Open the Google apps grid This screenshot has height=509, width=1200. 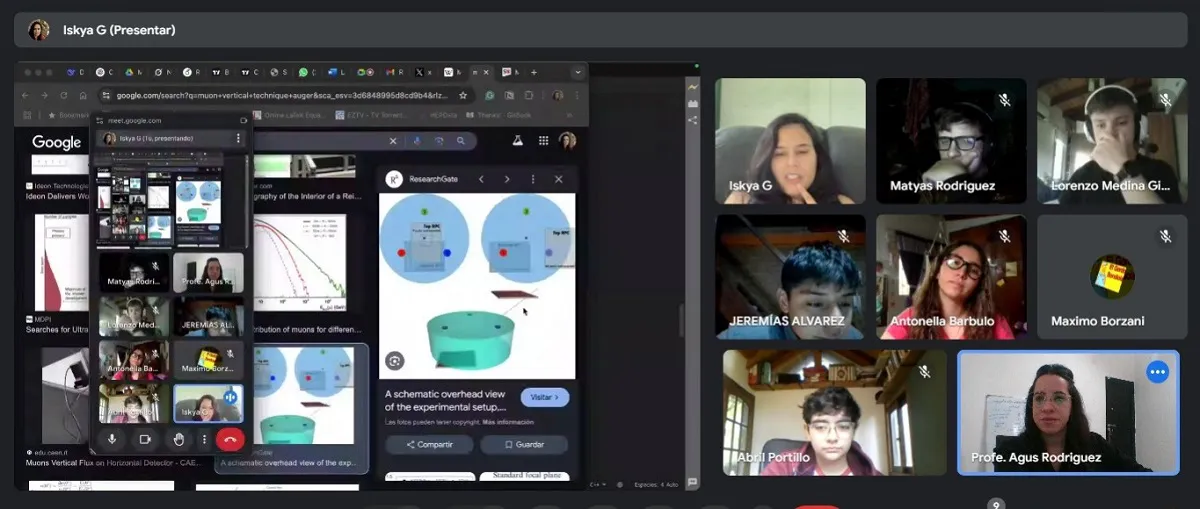543,142
